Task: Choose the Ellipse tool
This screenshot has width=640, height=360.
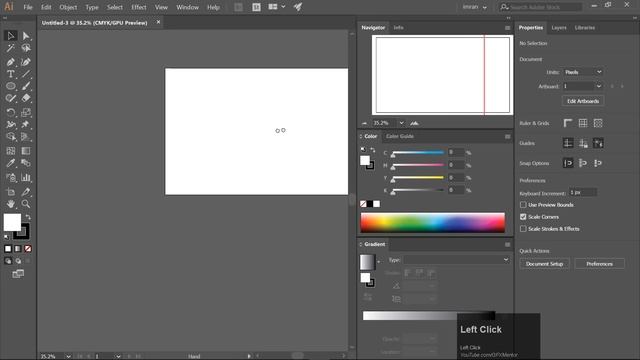Action: 11,86
